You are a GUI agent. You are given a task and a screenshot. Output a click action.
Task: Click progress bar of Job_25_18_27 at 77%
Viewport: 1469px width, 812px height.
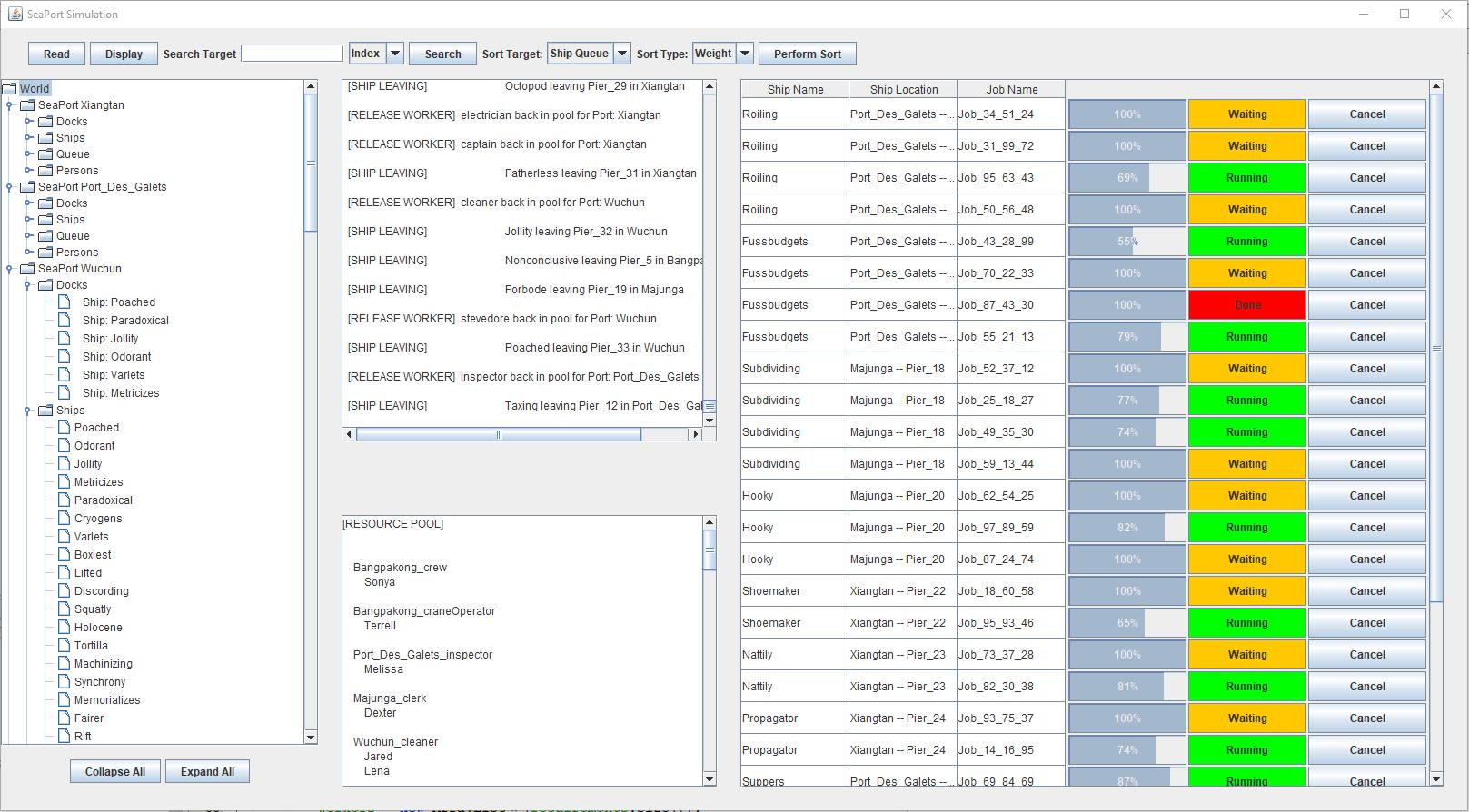(1127, 401)
